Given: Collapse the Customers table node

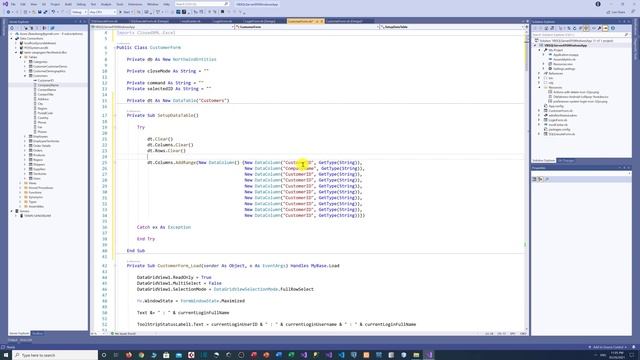Looking at the screenshot, I should [25, 76].
